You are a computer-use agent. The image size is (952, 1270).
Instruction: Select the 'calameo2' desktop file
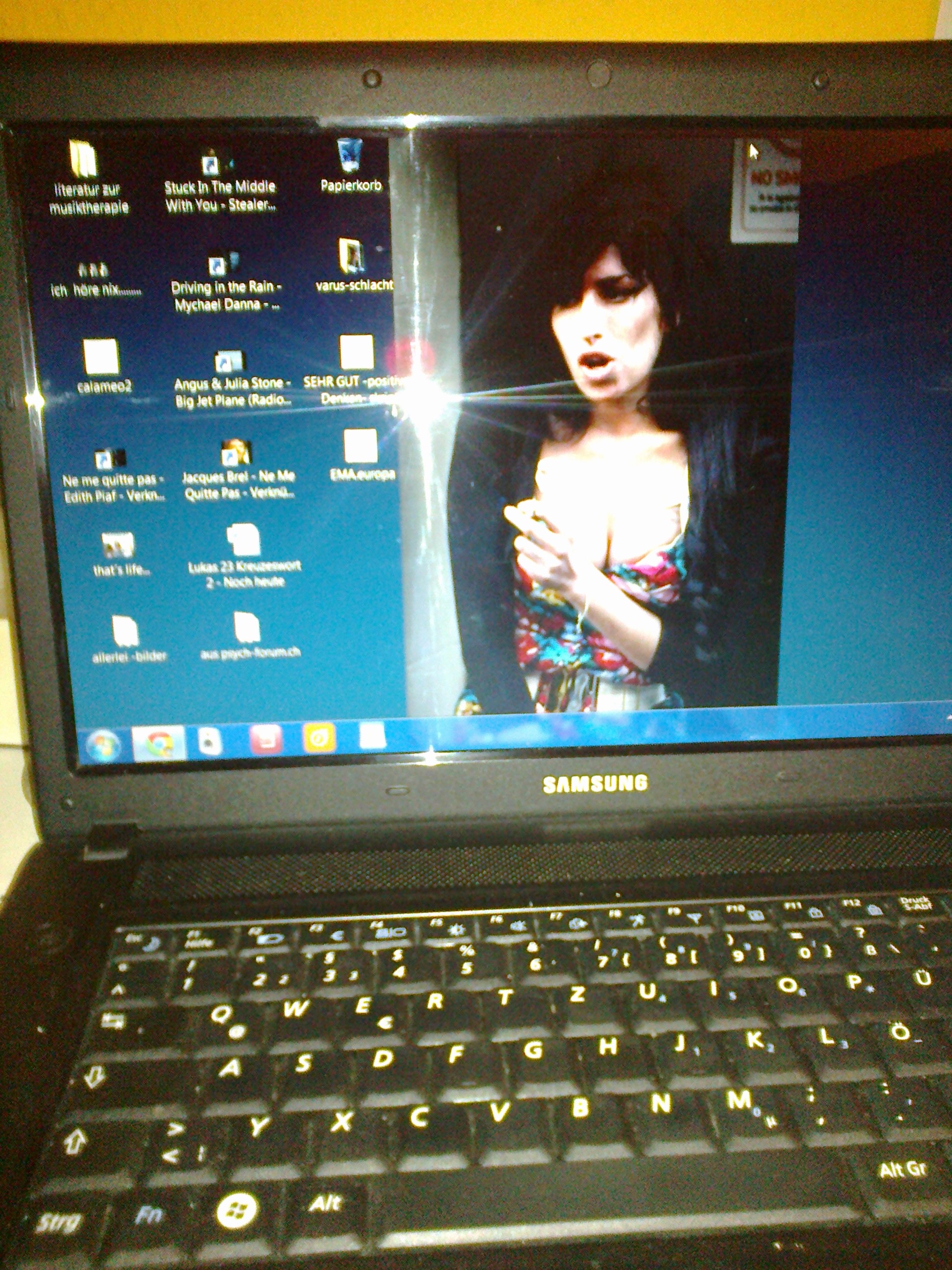click(x=101, y=357)
